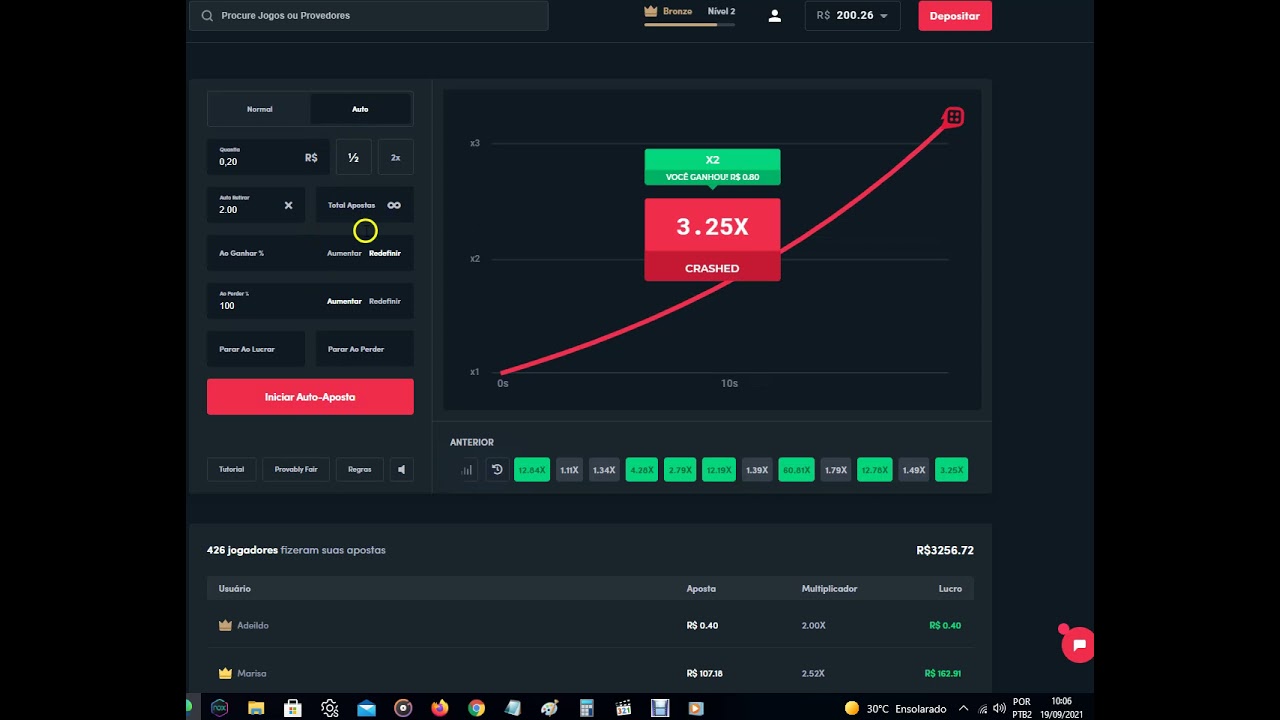Click the volume icon in system tray
Image resolution: width=1280 pixels, height=720 pixels.
click(x=998, y=708)
